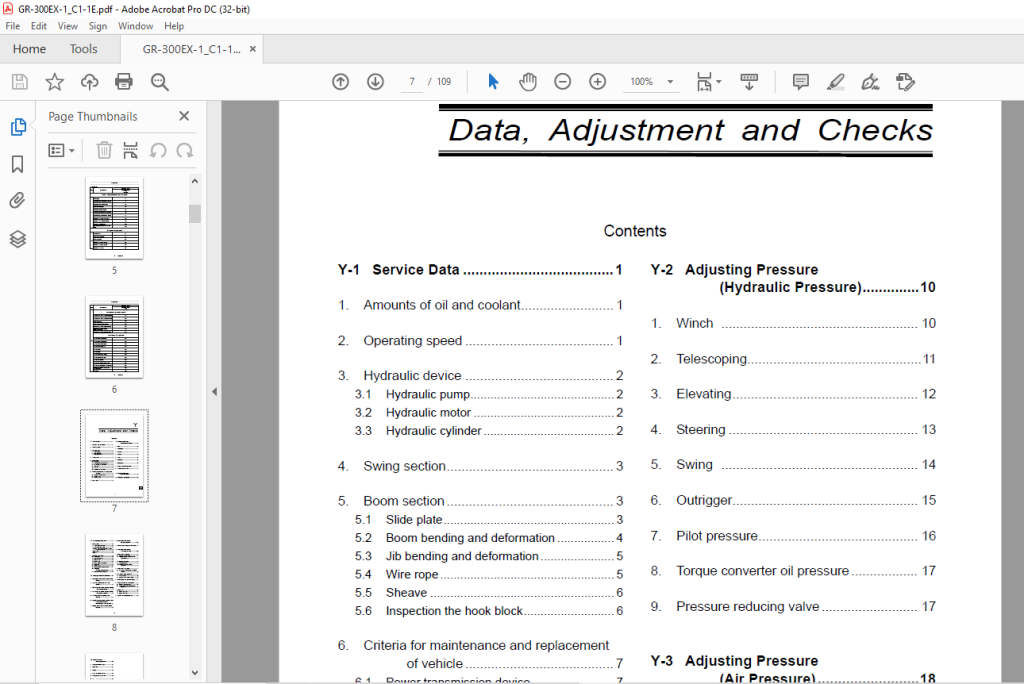
Task: Select the Hand pan tool
Action: click(528, 82)
